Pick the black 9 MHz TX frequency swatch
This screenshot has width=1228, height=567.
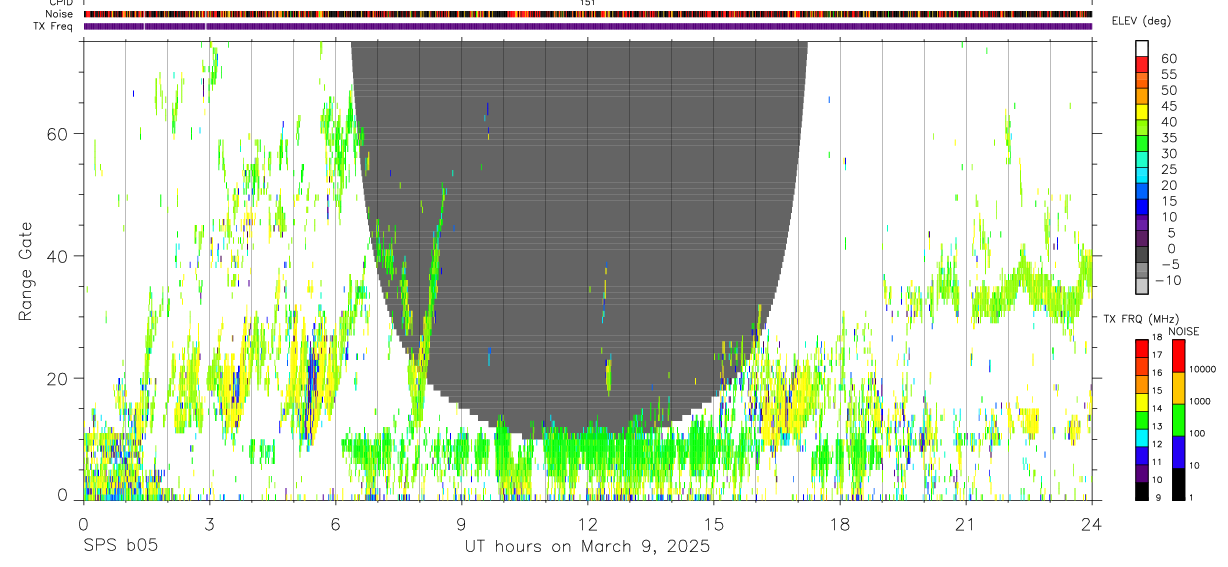click(x=1142, y=491)
